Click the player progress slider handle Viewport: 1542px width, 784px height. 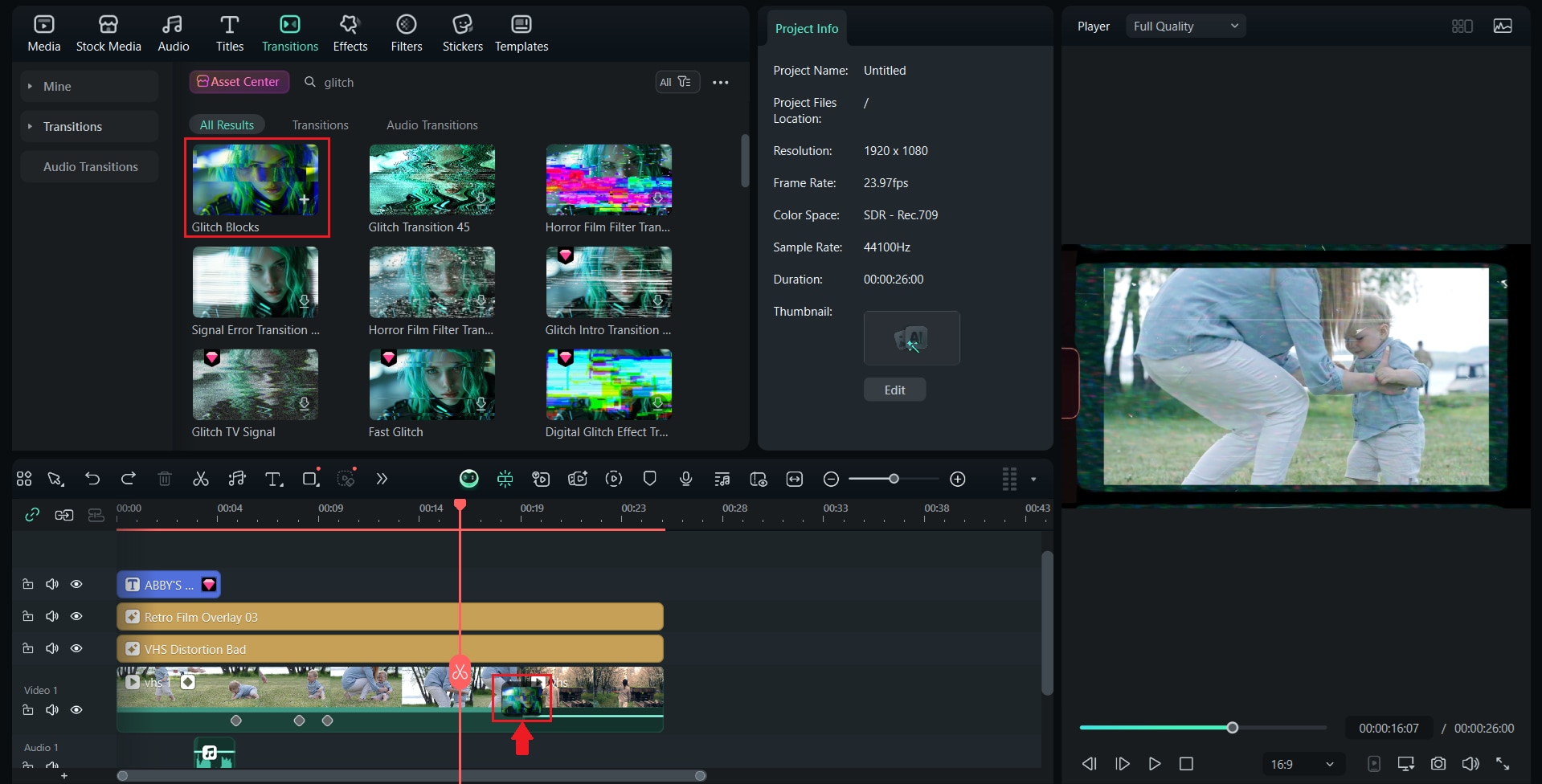tap(1232, 728)
